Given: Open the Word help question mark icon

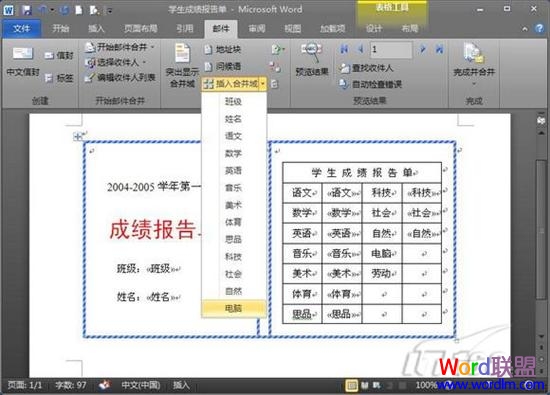Looking at the screenshot, I should tap(539, 28).
